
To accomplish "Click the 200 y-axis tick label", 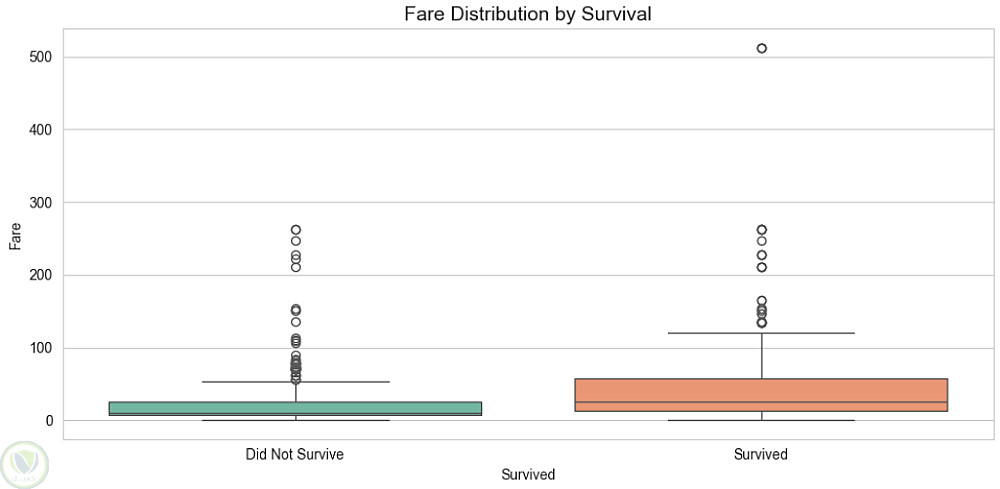I will tap(42, 275).
